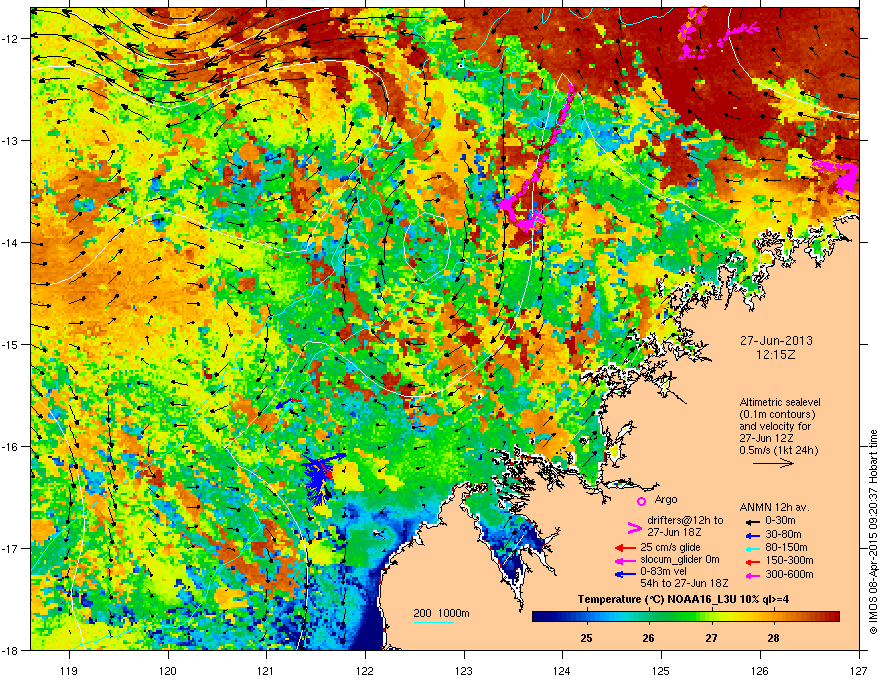Click the black arrow for ANMN 0-30m
The image size is (880, 680).
(x=751, y=522)
